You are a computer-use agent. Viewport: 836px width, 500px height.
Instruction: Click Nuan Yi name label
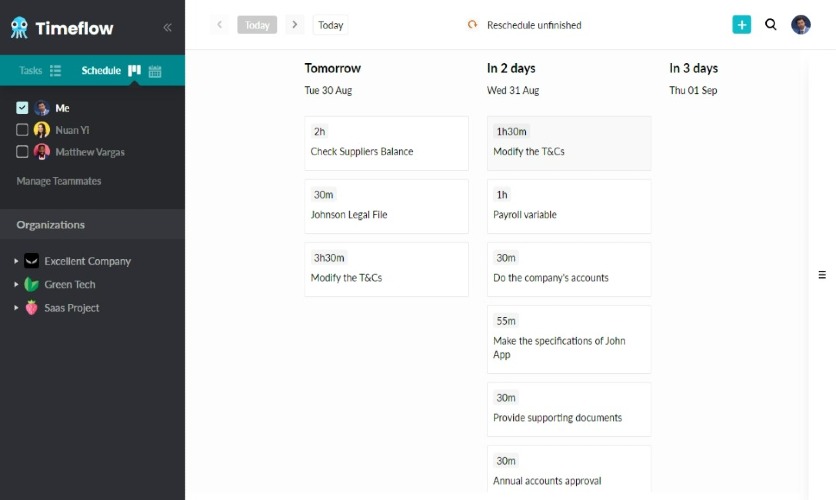pos(72,130)
